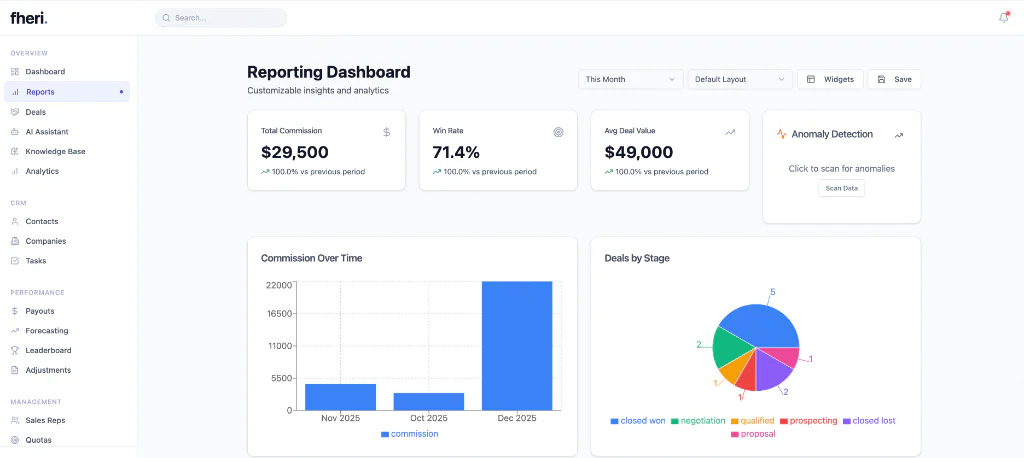
Task: Click the dollar sign icon in Total Commission
Action: (387, 131)
